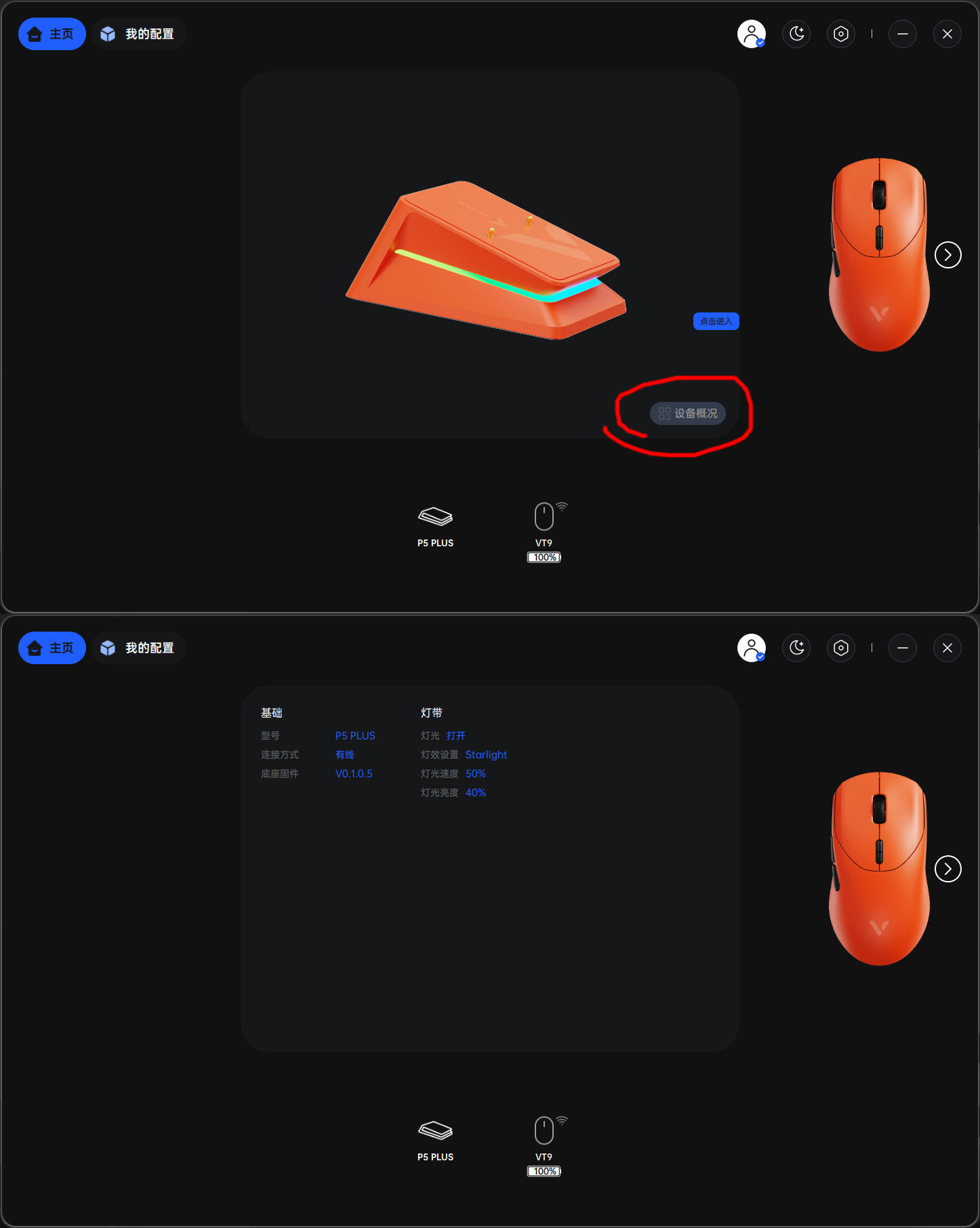980x1228 pixels.
Task: Click the blue 点击进入 button beside the dock
Action: (716, 321)
